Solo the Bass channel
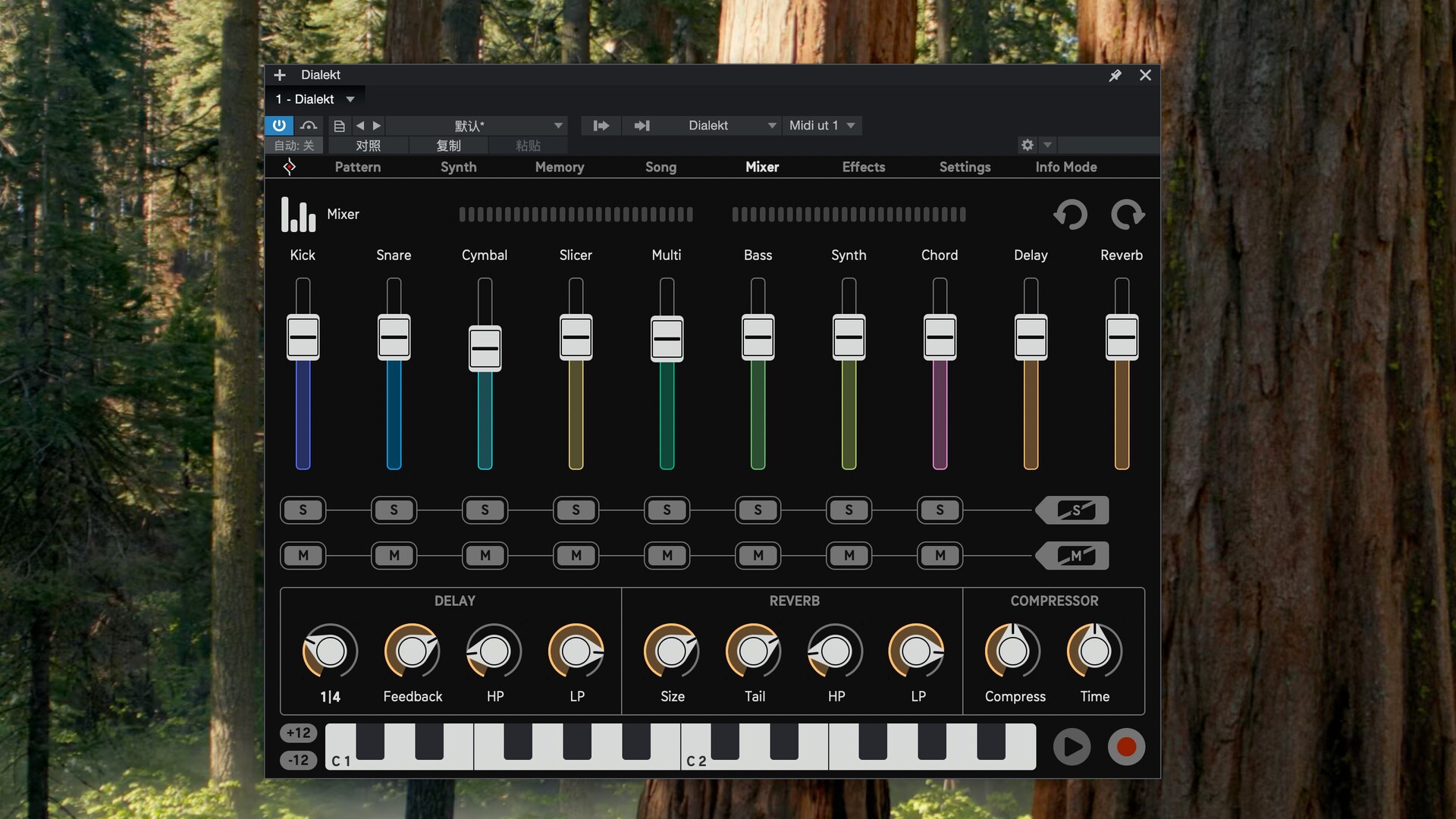Viewport: 1456px width, 819px height. pos(758,510)
